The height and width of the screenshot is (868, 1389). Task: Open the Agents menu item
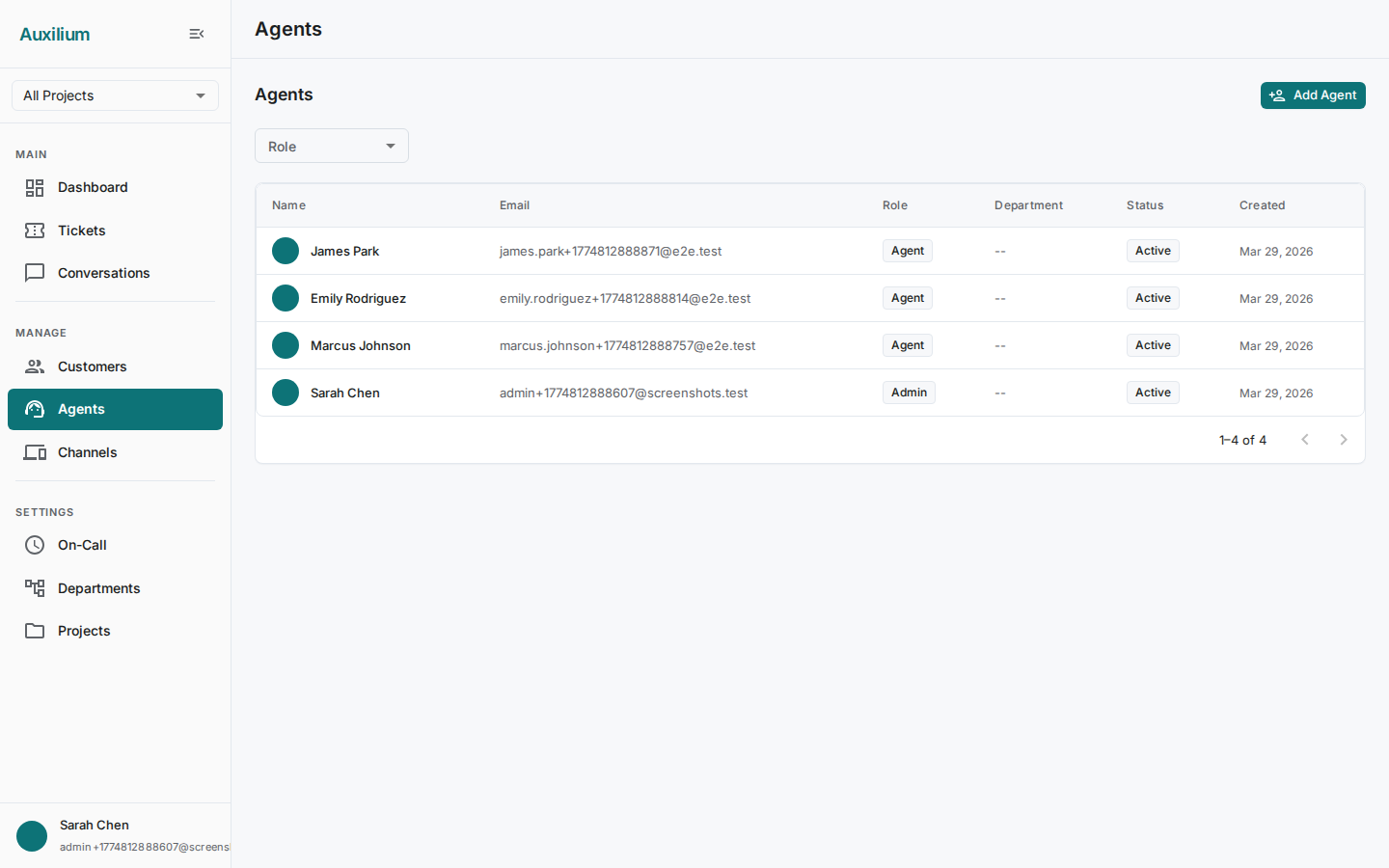(115, 409)
